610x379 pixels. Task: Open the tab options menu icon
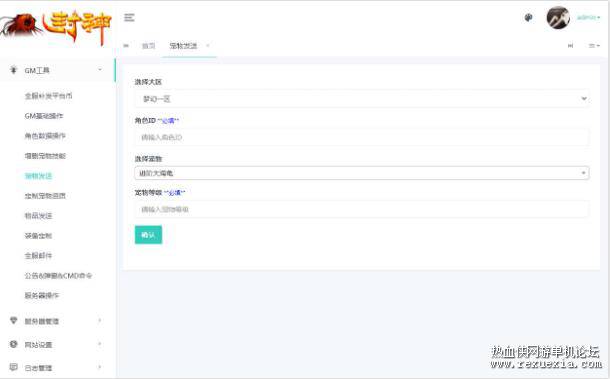(x=594, y=46)
